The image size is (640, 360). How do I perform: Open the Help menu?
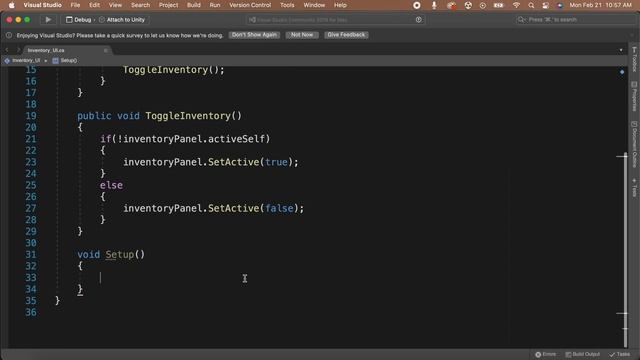(340, 5)
